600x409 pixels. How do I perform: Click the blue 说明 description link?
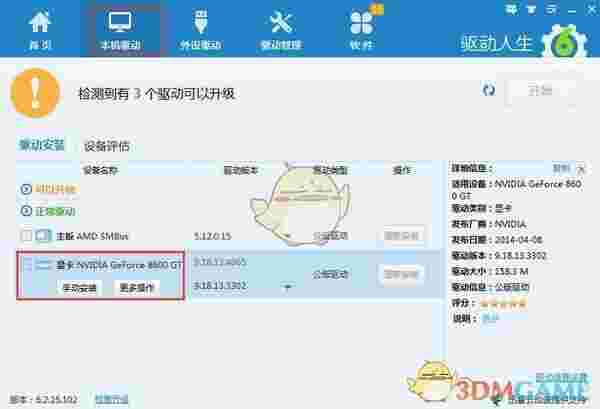point(490,318)
